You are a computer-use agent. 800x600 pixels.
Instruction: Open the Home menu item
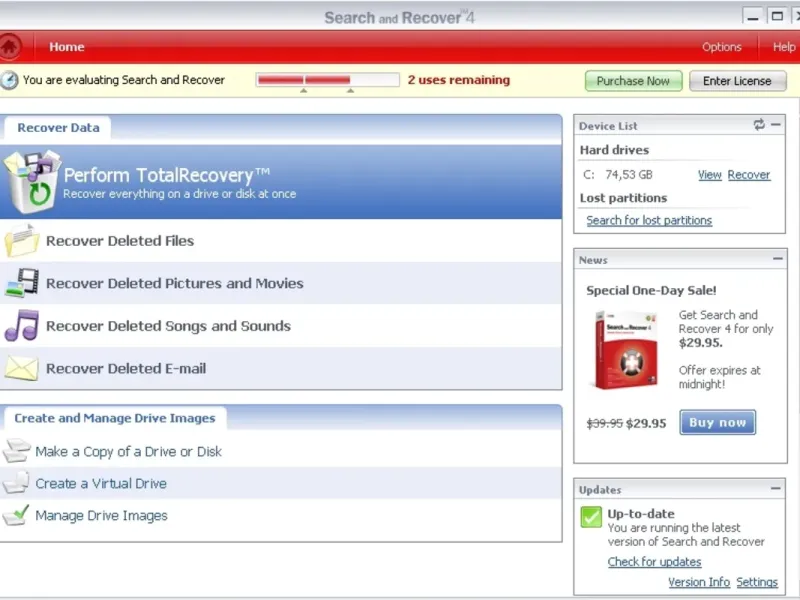pos(67,47)
